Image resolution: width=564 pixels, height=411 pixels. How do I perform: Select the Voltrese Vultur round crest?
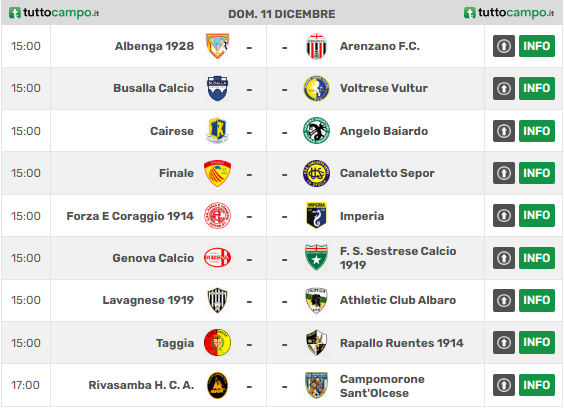pos(316,88)
